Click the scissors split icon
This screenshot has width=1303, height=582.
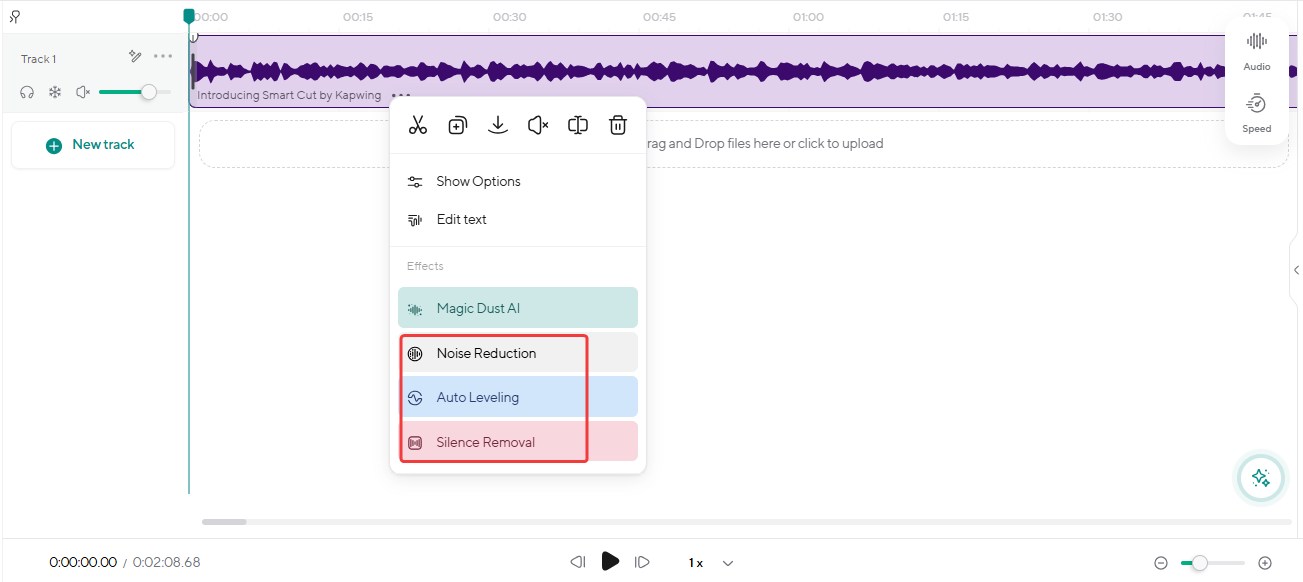click(418, 125)
